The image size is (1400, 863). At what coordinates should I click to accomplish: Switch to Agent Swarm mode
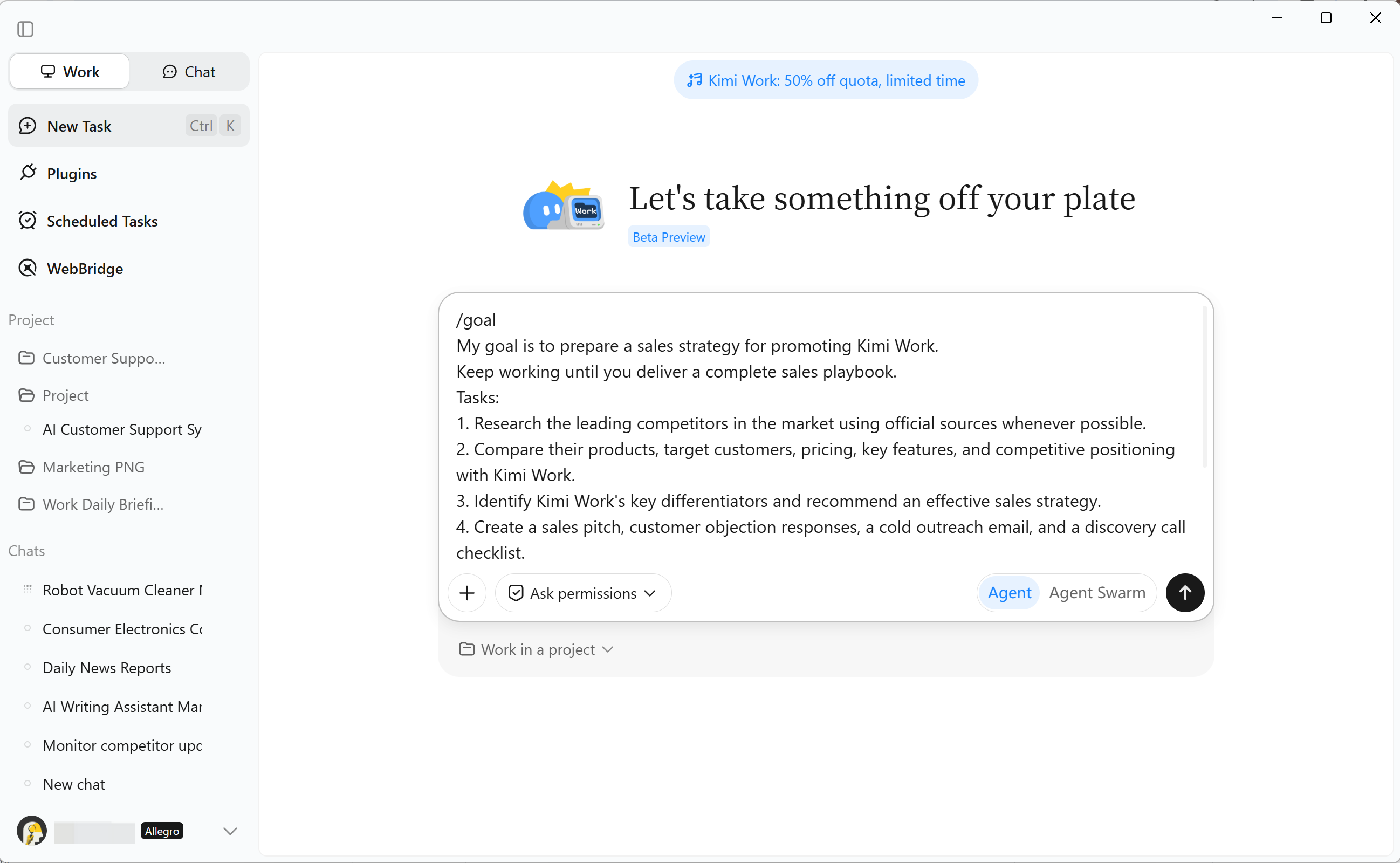1096,592
